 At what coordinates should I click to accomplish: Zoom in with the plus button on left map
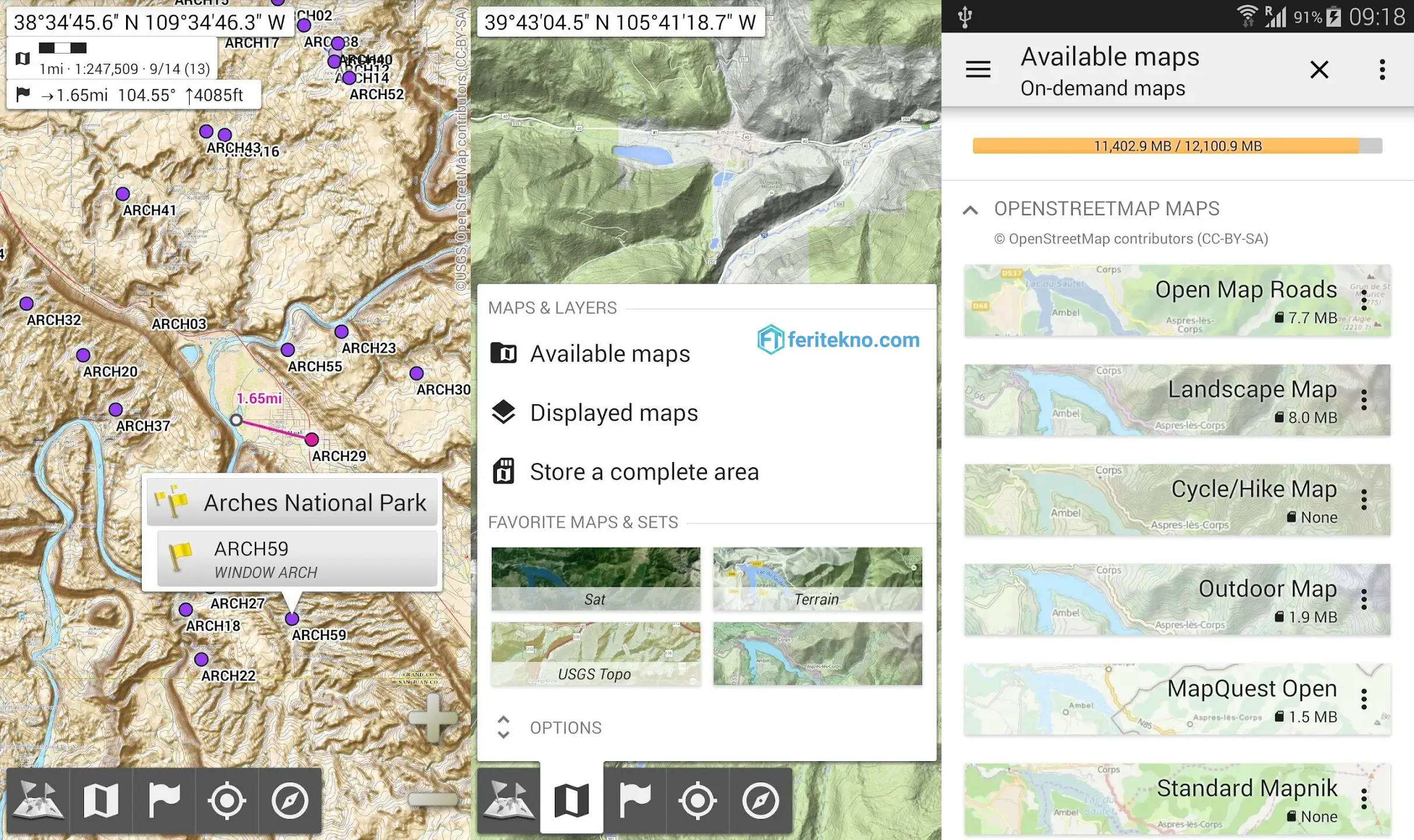click(x=433, y=717)
